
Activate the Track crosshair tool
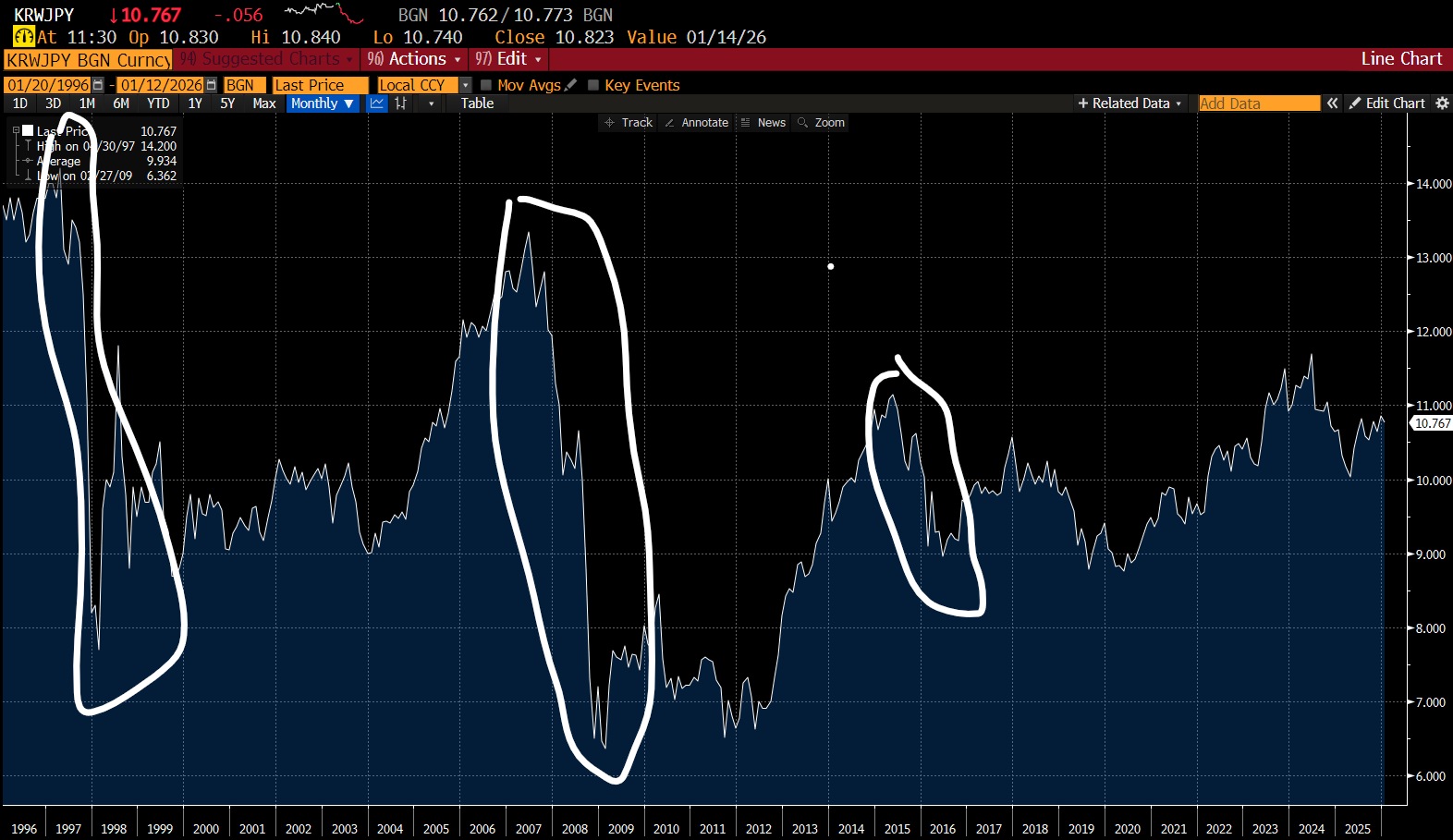click(629, 123)
